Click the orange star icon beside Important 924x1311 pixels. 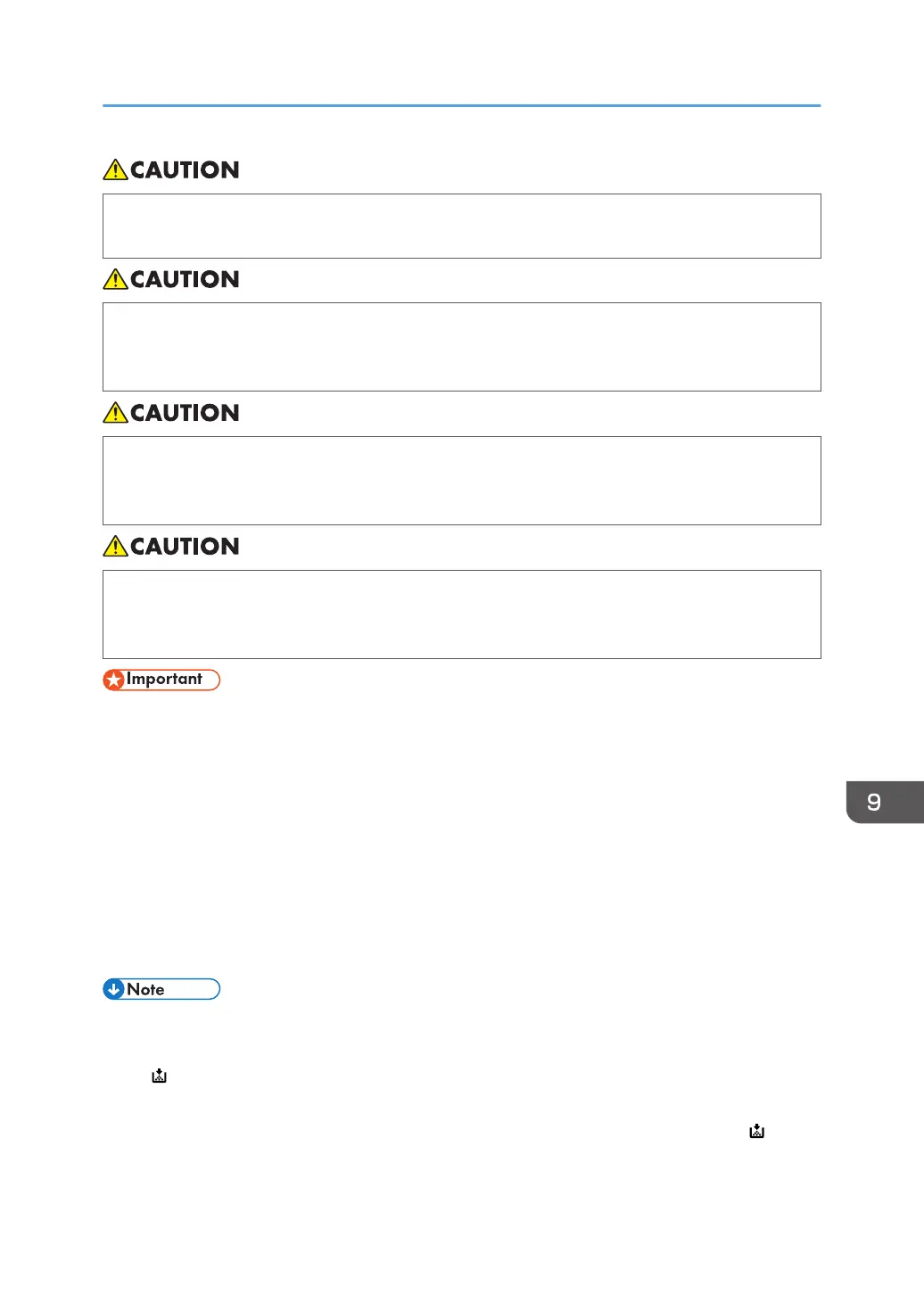point(114,680)
